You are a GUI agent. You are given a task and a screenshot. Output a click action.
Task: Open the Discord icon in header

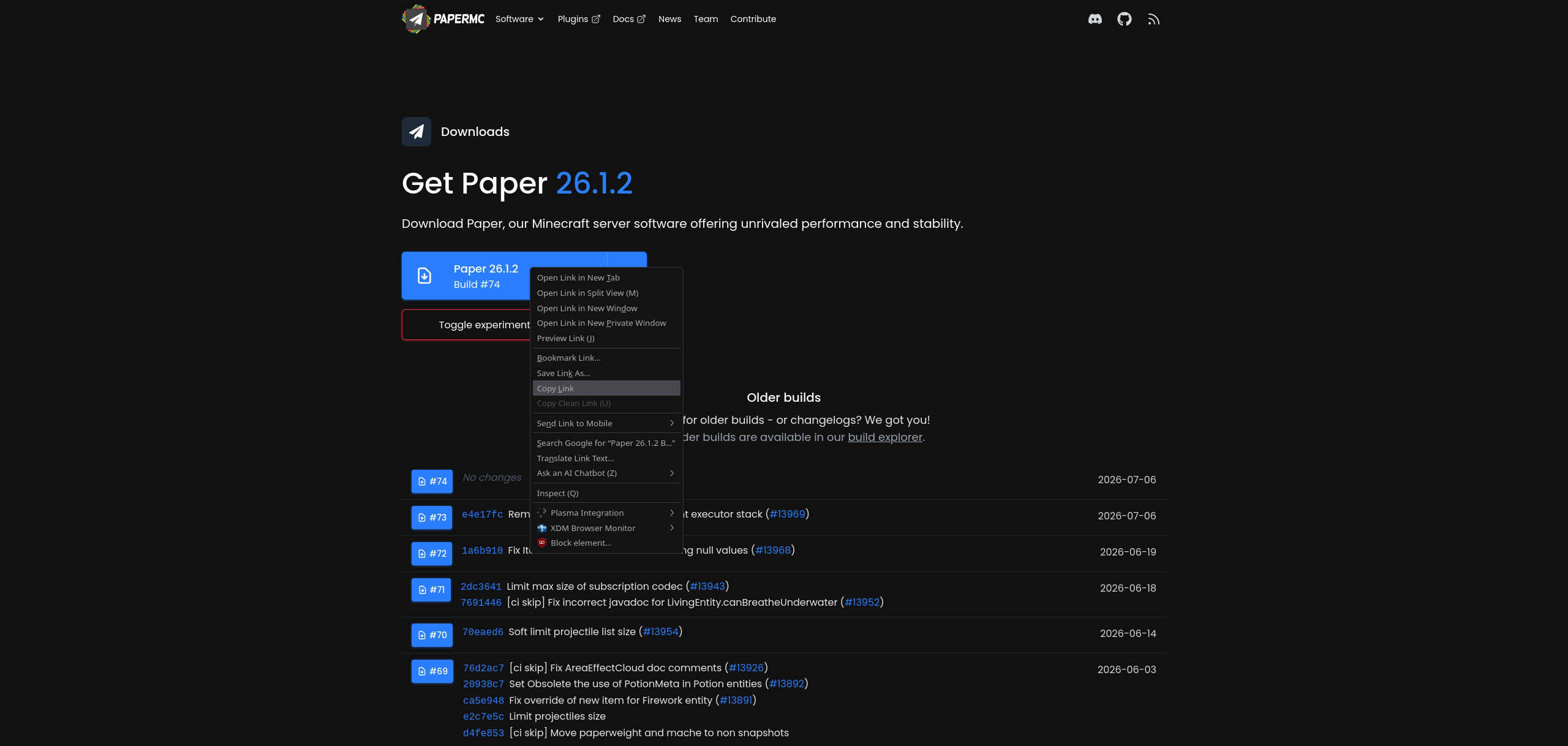click(1095, 19)
